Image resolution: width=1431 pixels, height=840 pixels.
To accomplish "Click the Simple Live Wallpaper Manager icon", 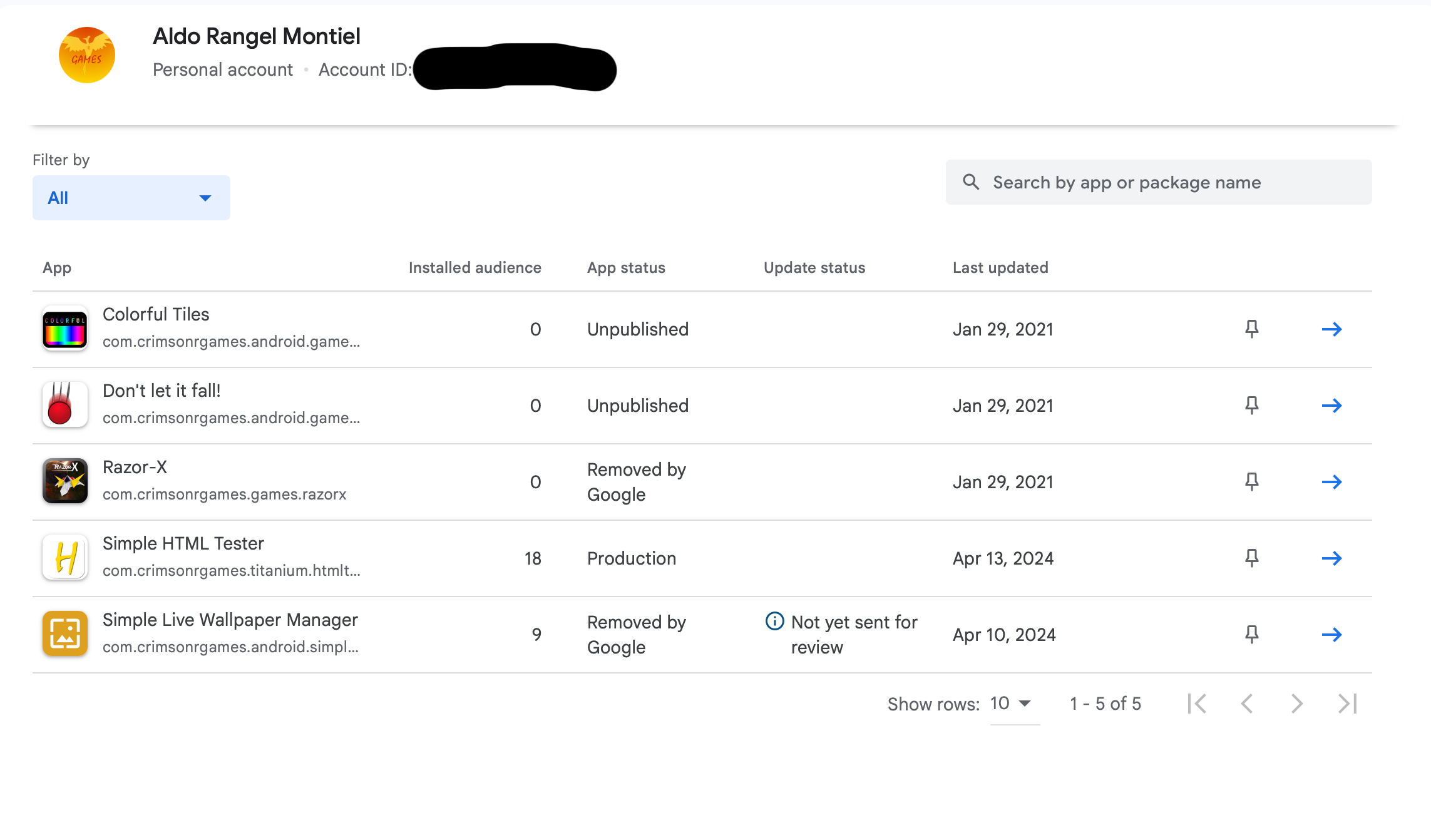I will tap(65, 633).
